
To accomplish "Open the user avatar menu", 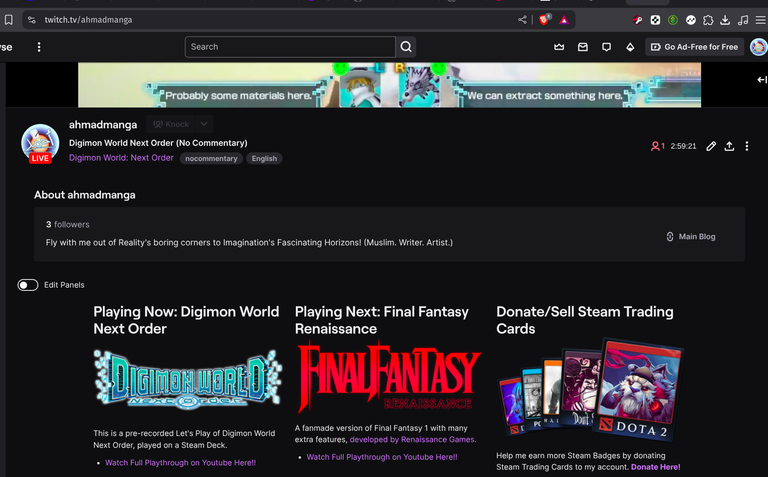I will coord(758,47).
